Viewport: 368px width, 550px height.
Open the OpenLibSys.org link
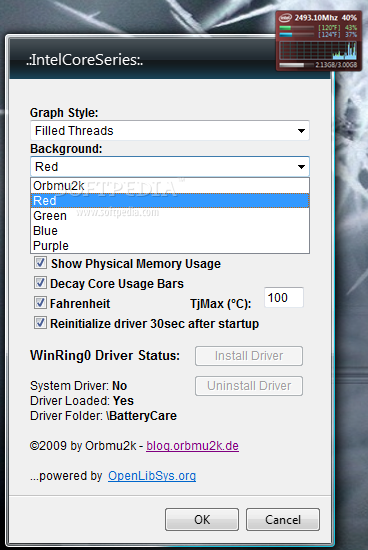point(152,476)
